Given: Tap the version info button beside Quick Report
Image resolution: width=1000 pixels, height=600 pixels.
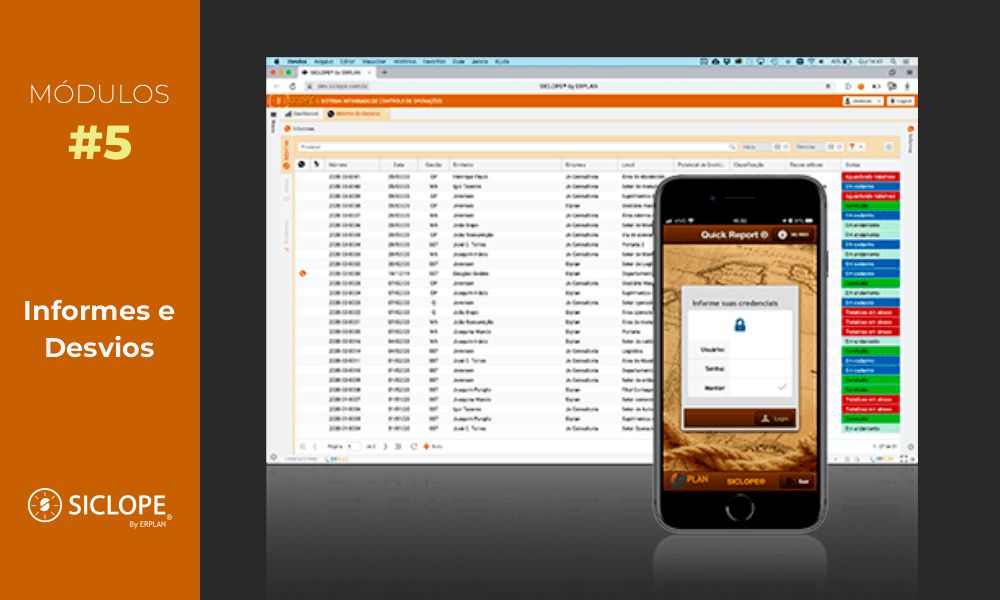Looking at the screenshot, I should 793,235.
